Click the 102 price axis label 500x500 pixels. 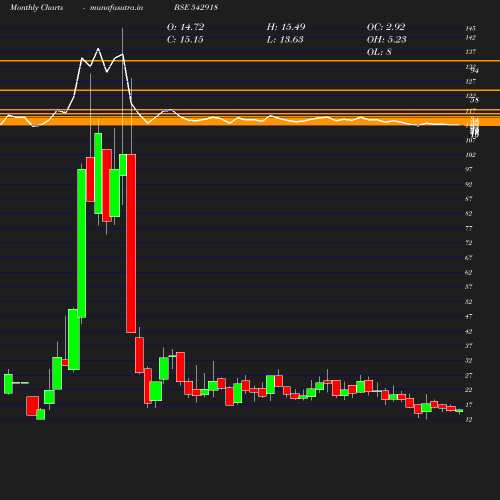[x=470, y=155]
